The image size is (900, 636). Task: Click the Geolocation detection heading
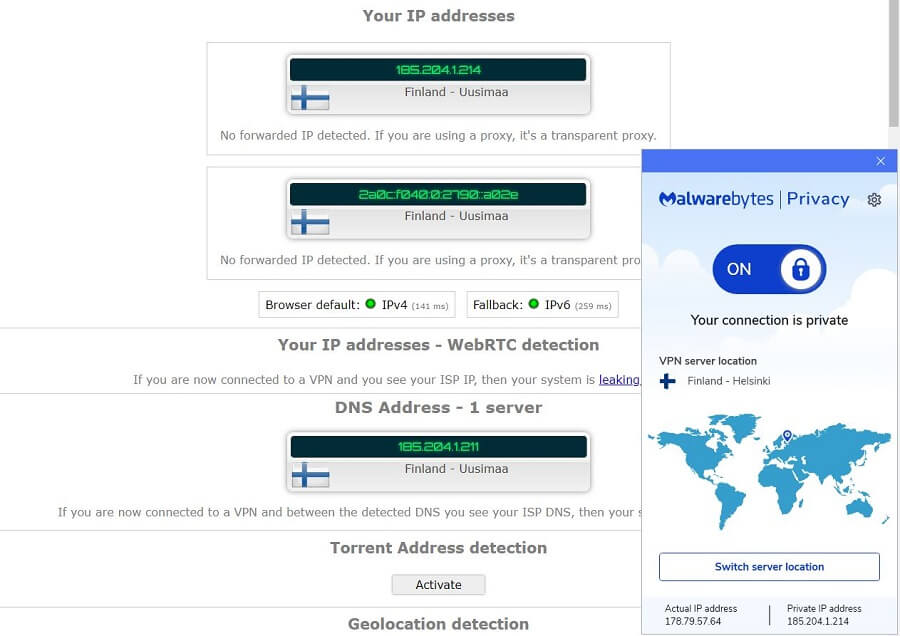(x=439, y=624)
